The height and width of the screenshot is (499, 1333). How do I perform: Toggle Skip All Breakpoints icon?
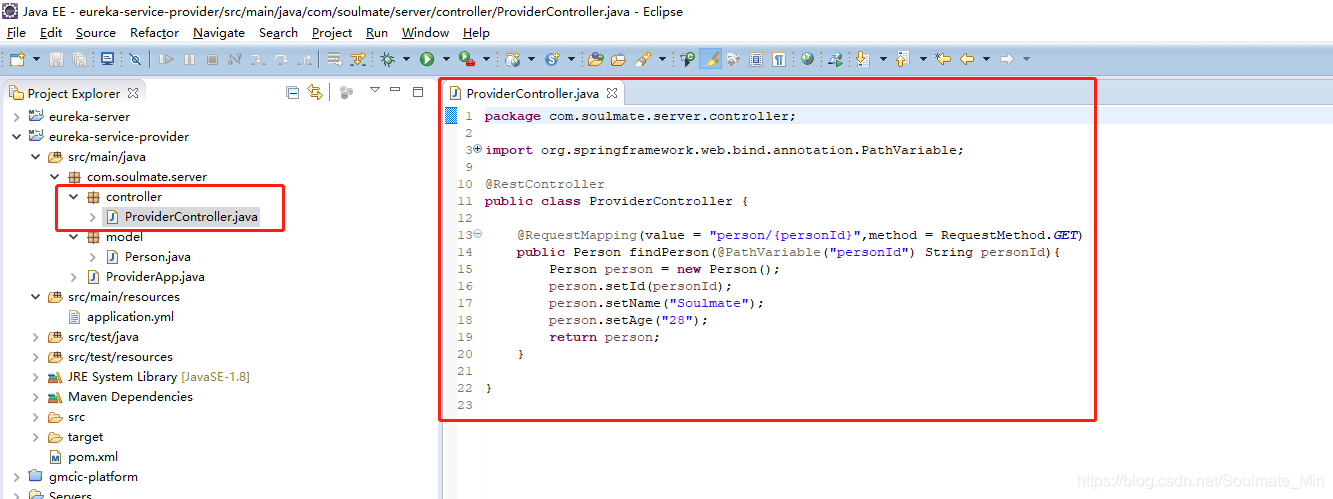pos(135,60)
